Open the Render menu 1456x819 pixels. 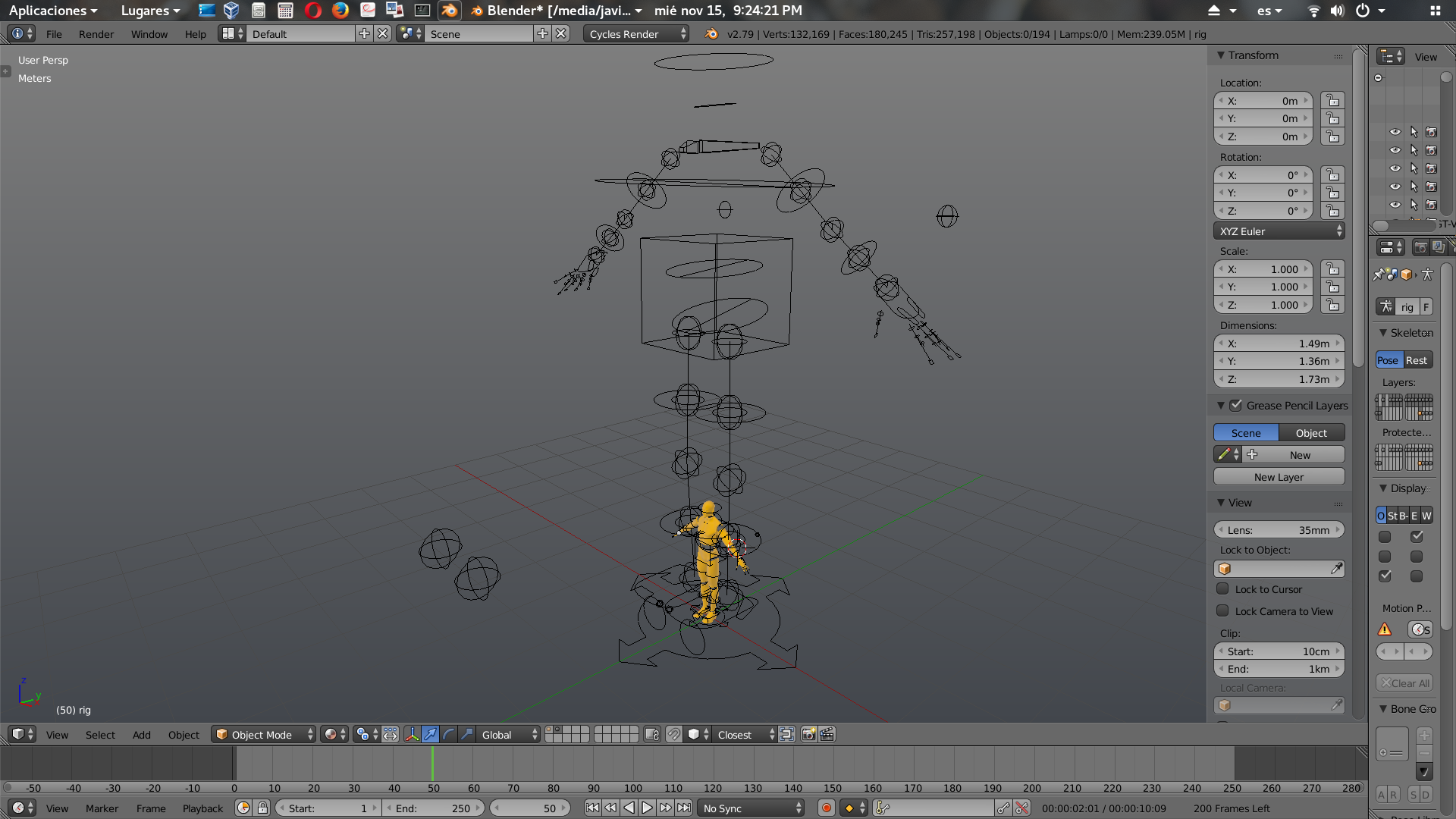point(96,34)
